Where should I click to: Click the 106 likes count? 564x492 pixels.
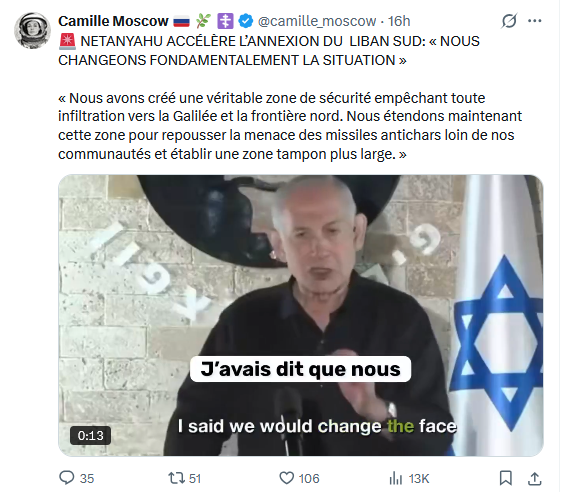click(309, 479)
